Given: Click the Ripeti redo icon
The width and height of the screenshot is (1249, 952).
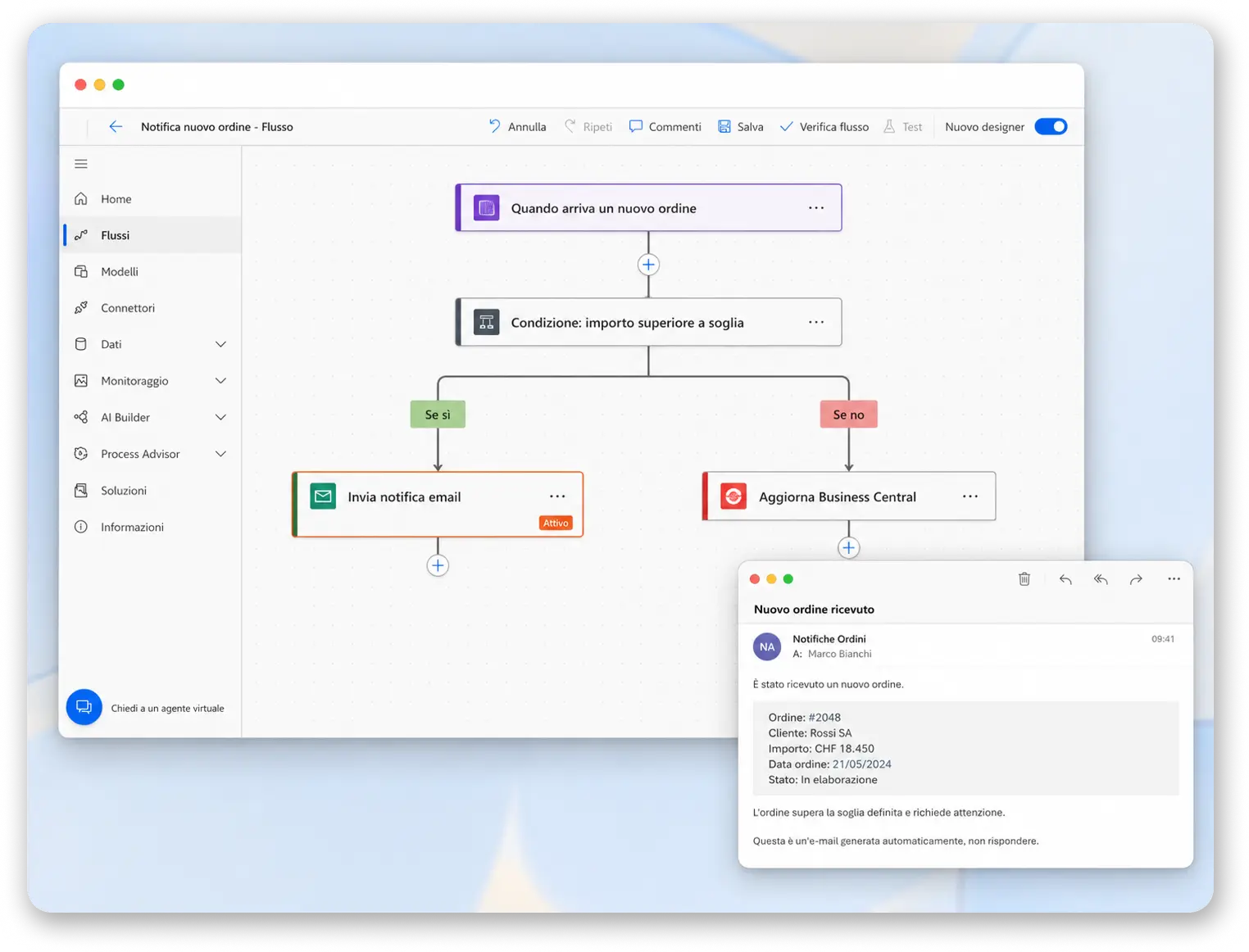Looking at the screenshot, I should click(x=570, y=126).
